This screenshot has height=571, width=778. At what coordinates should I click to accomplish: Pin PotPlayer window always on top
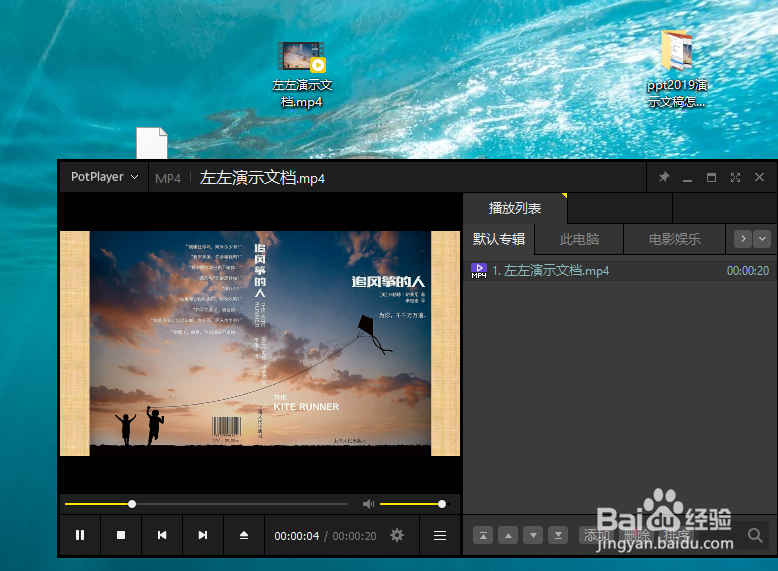[664, 177]
